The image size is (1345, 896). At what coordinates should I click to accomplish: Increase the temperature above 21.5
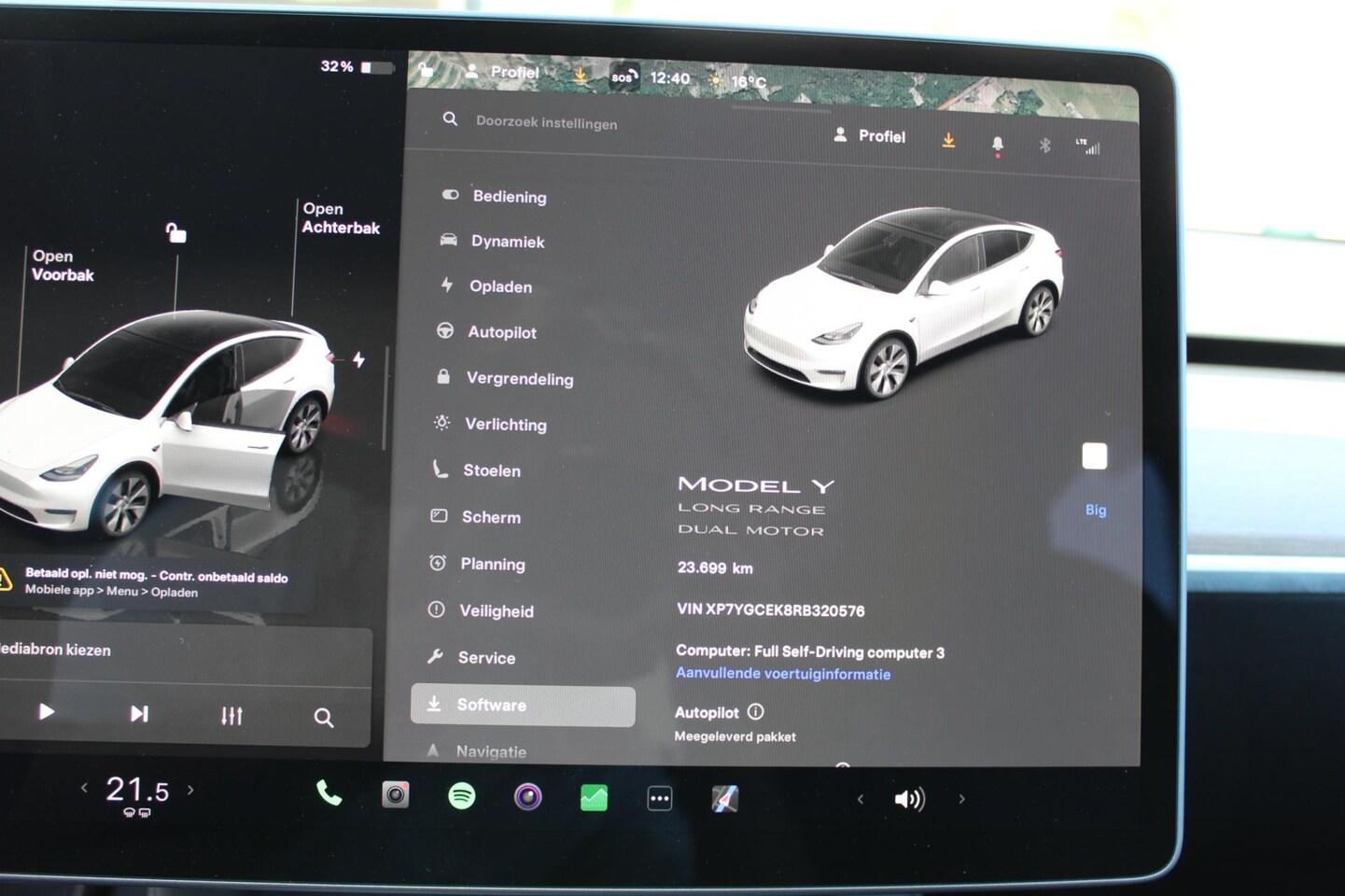click(x=190, y=790)
